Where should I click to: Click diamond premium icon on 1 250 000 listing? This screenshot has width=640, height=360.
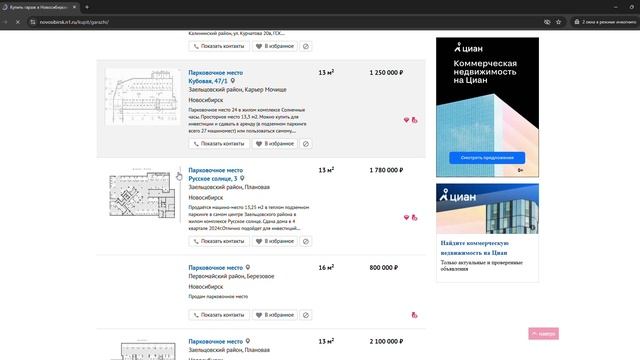pyautogui.click(x=406, y=120)
